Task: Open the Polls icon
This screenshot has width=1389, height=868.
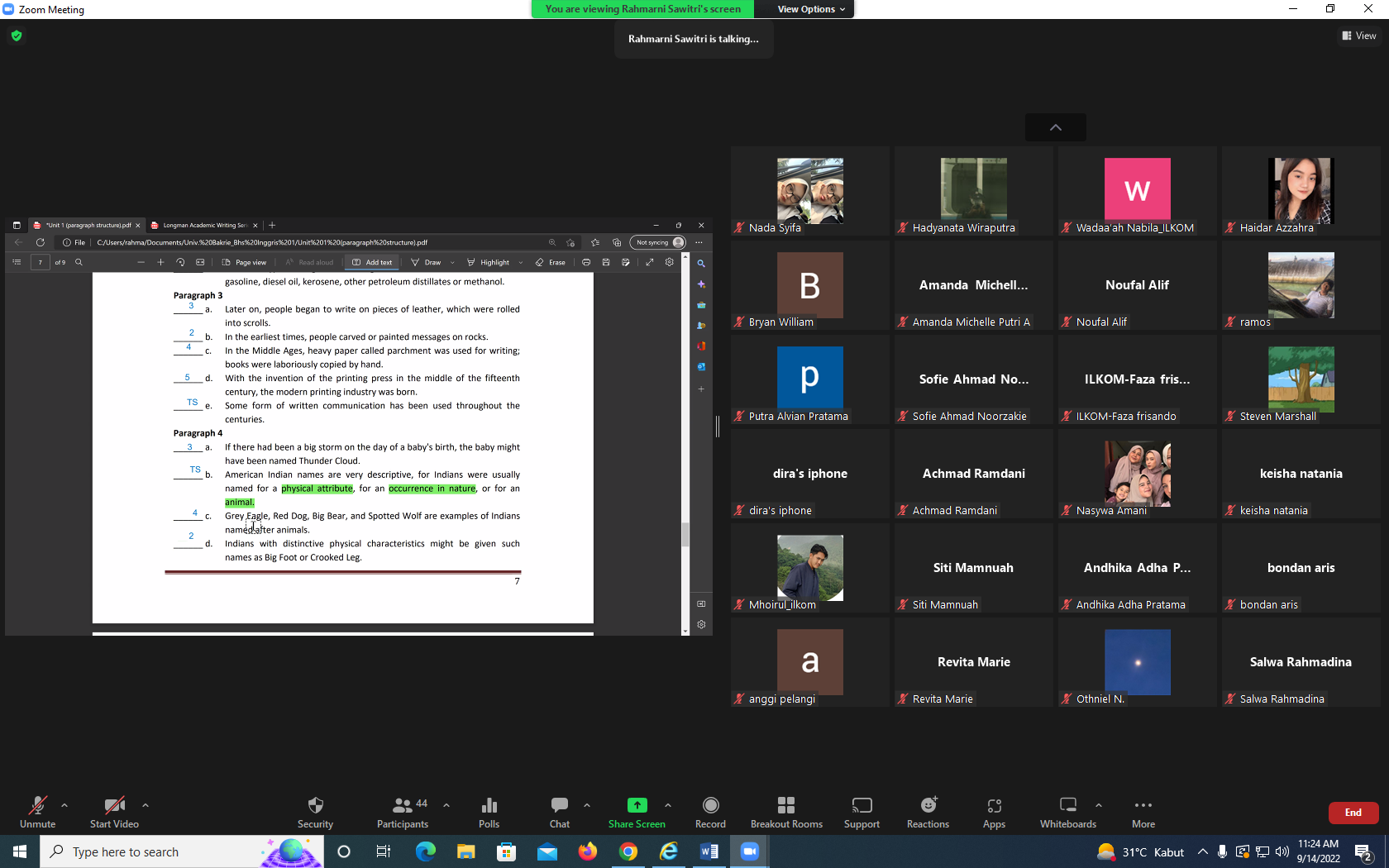Action: 489,805
